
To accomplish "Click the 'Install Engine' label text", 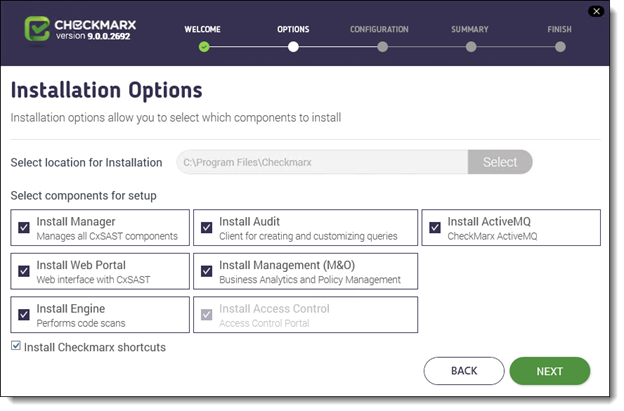I will (x=71, y=309).
